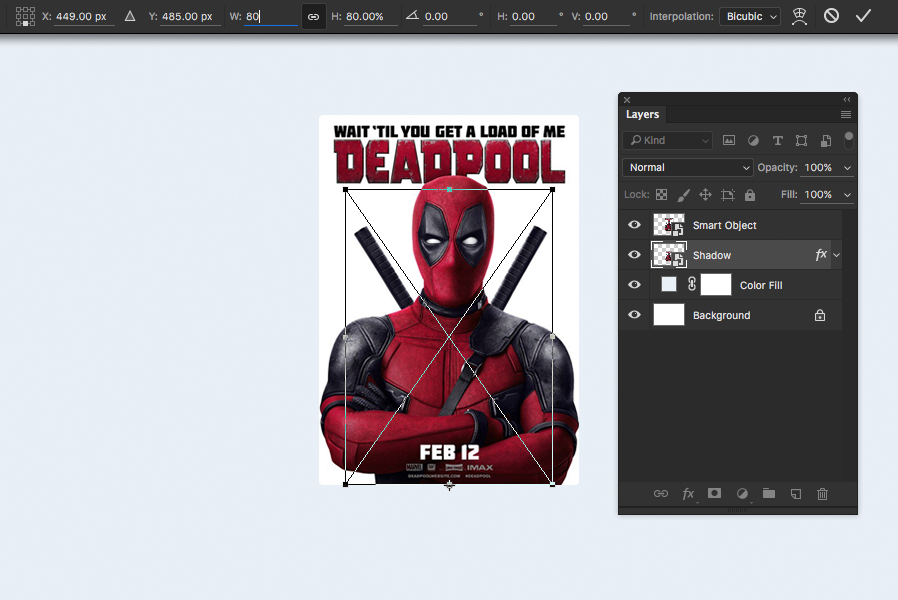898x600 pixels.
Task: Create a new layer
Action: 795,493
